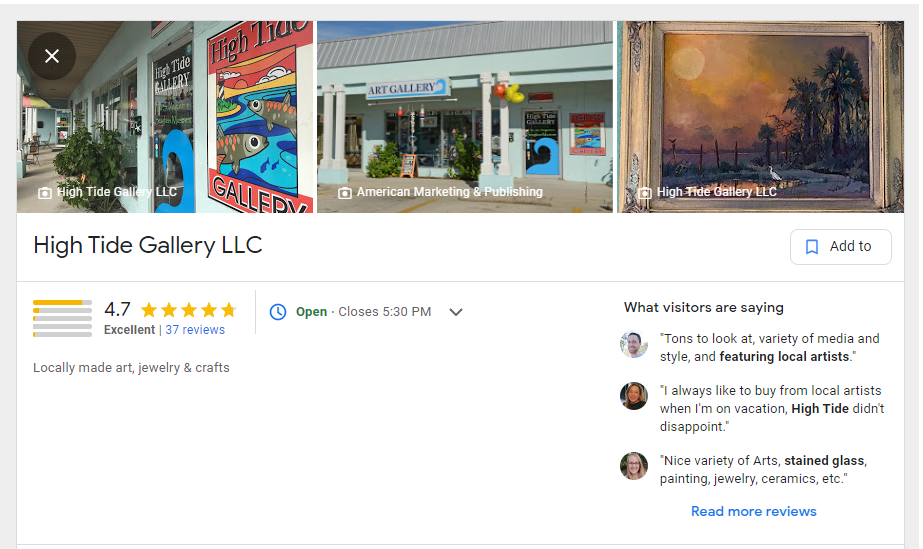The image size is (923, 549).
Task: Click the rating distribution bars
Action: coord(62,318)
